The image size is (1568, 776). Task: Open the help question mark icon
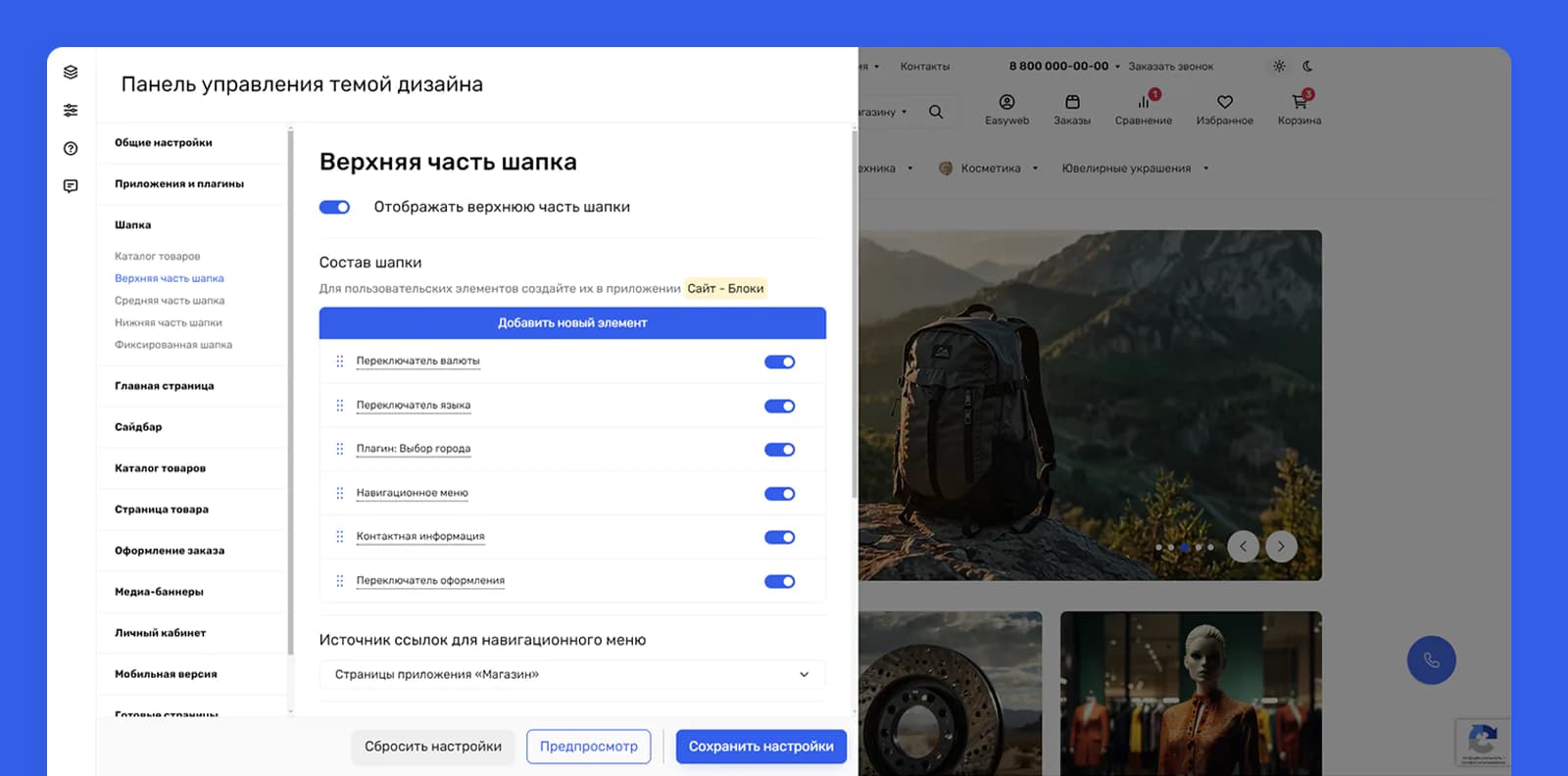(x=71, y=149)
